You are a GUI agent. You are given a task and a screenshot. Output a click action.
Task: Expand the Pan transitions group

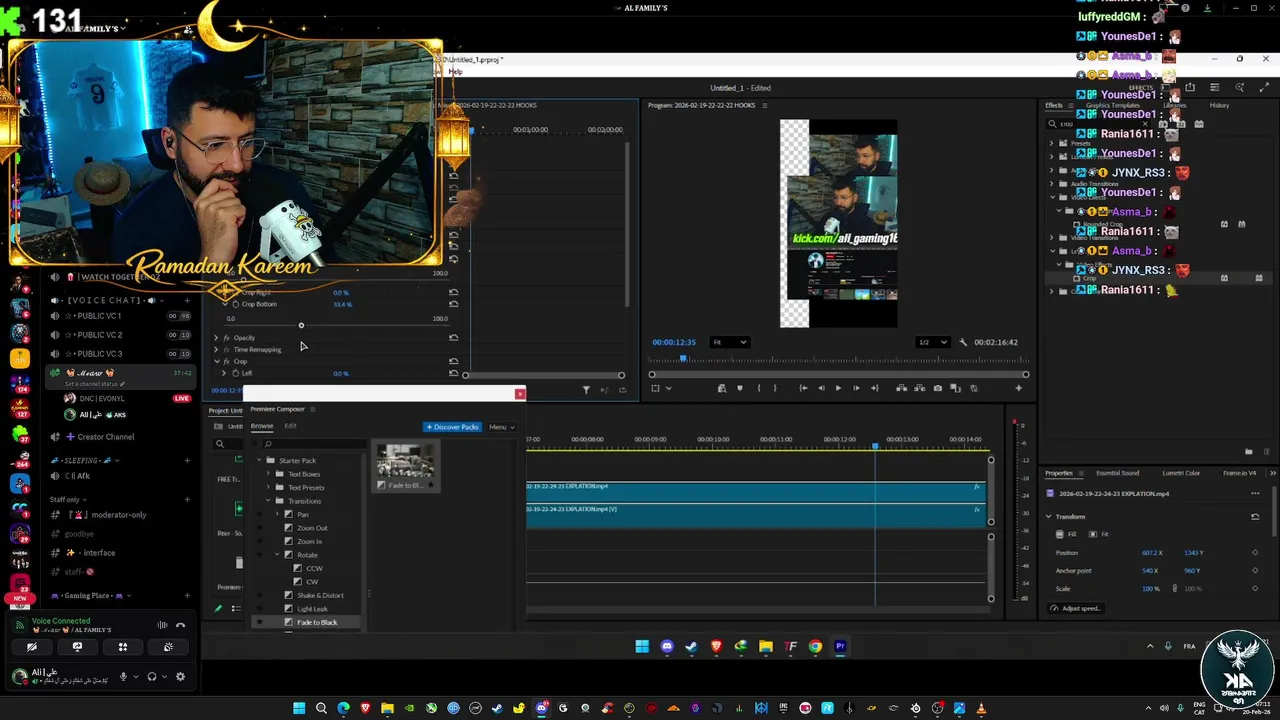click(x=277, y=514)
